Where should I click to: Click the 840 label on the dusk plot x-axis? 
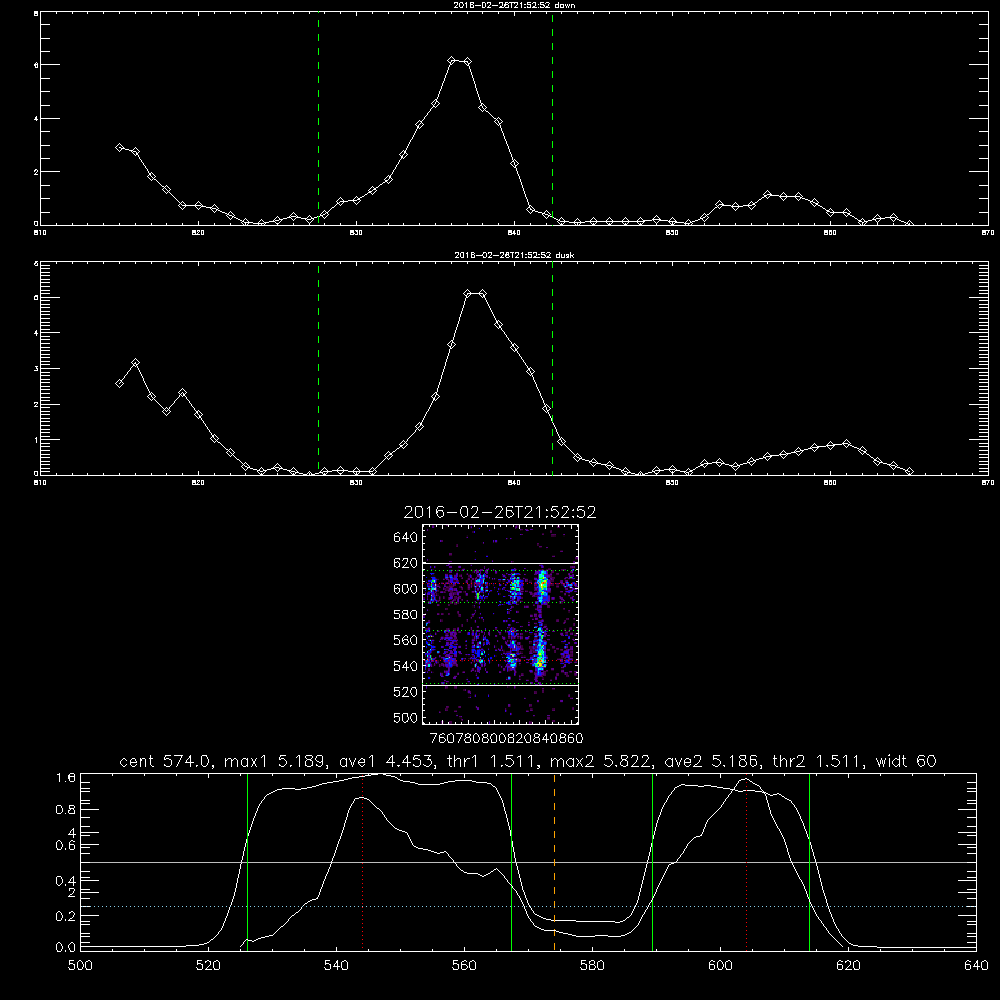click(x=514, y=483)
